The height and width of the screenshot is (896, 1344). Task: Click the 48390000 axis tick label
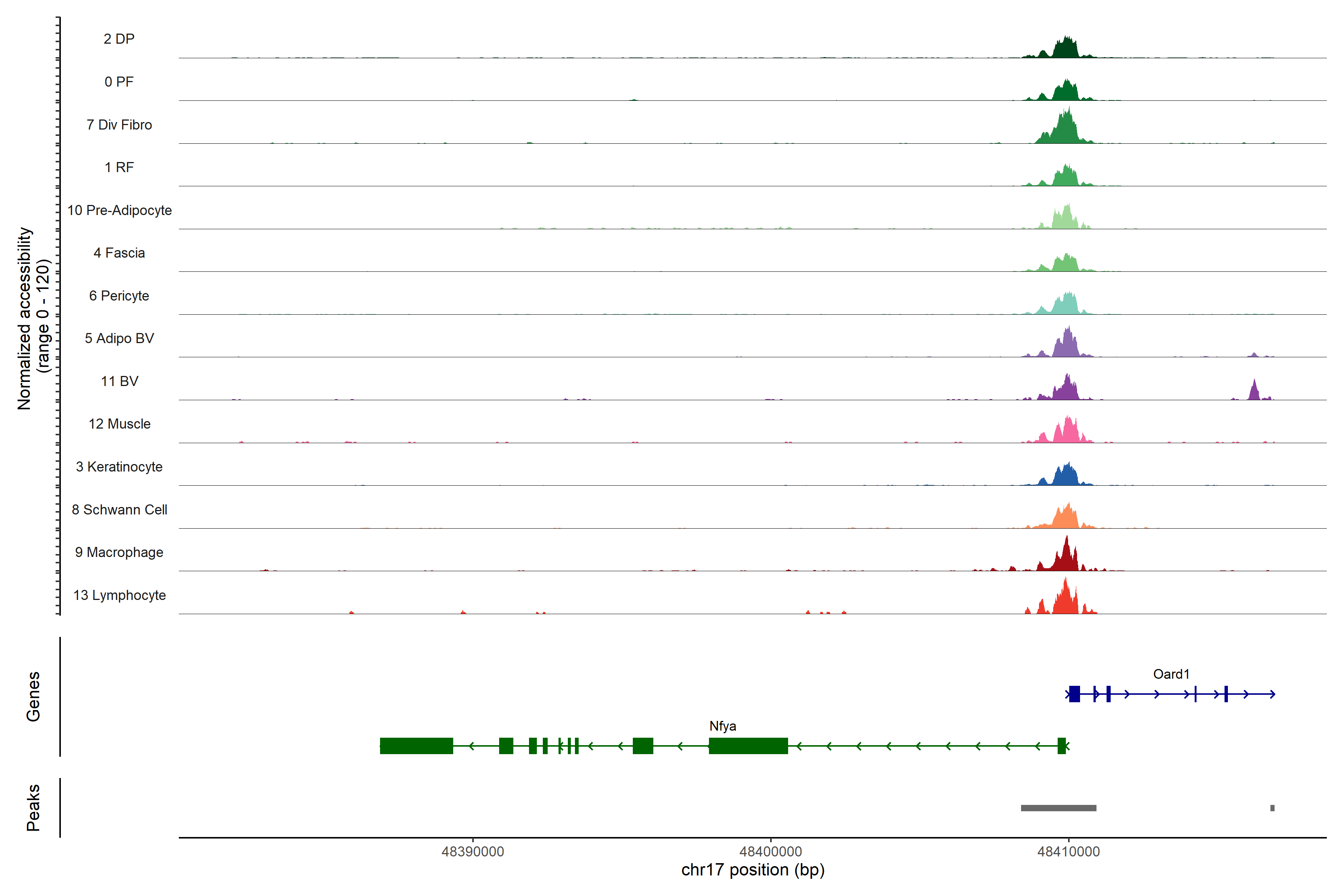click(473, 852)
